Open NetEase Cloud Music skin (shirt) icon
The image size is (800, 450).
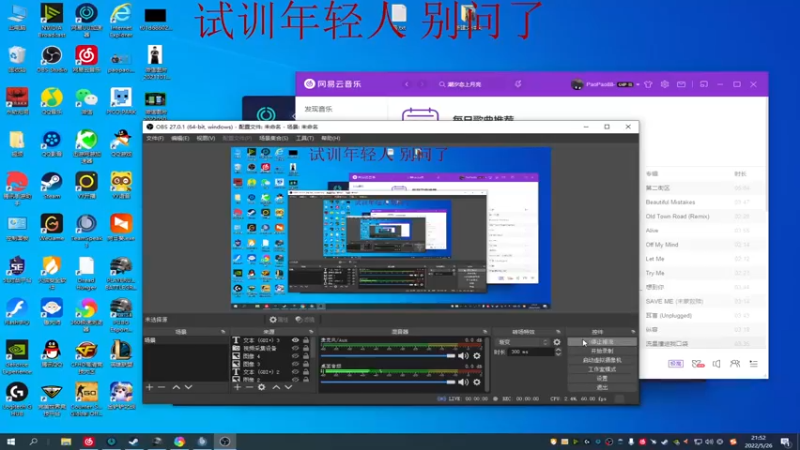tap(648, 84)
